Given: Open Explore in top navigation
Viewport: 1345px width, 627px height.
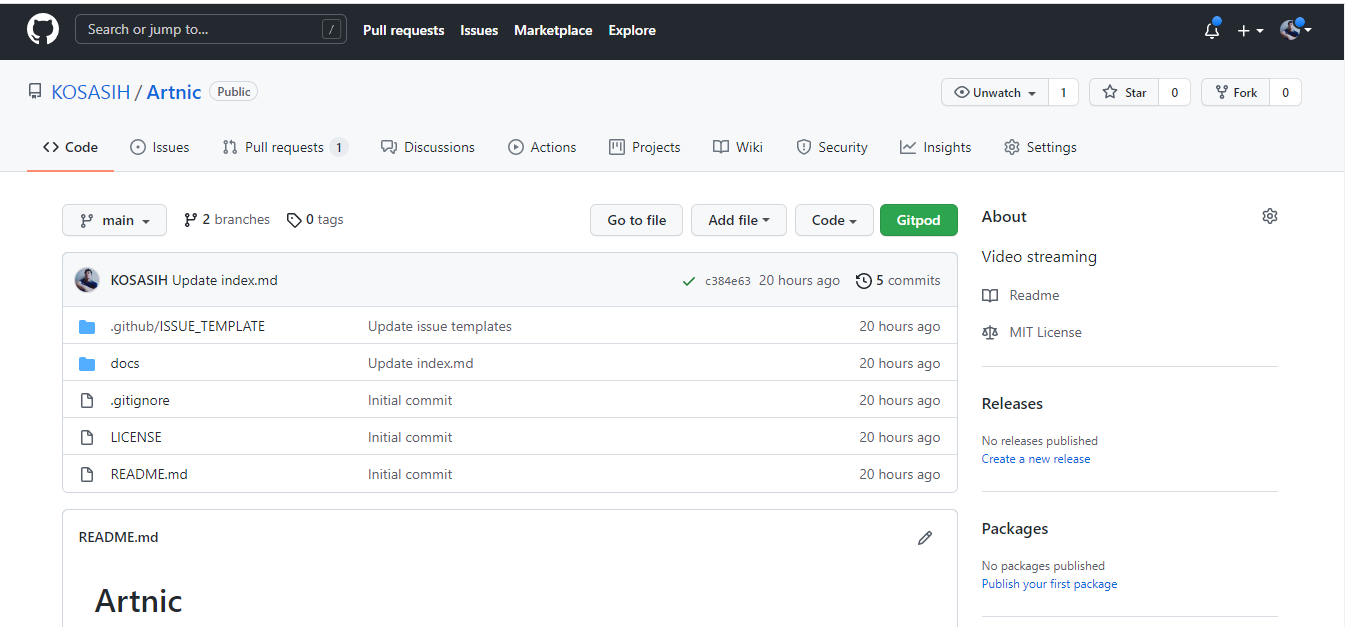Looking at the screenshot, I should pos(632,31).
